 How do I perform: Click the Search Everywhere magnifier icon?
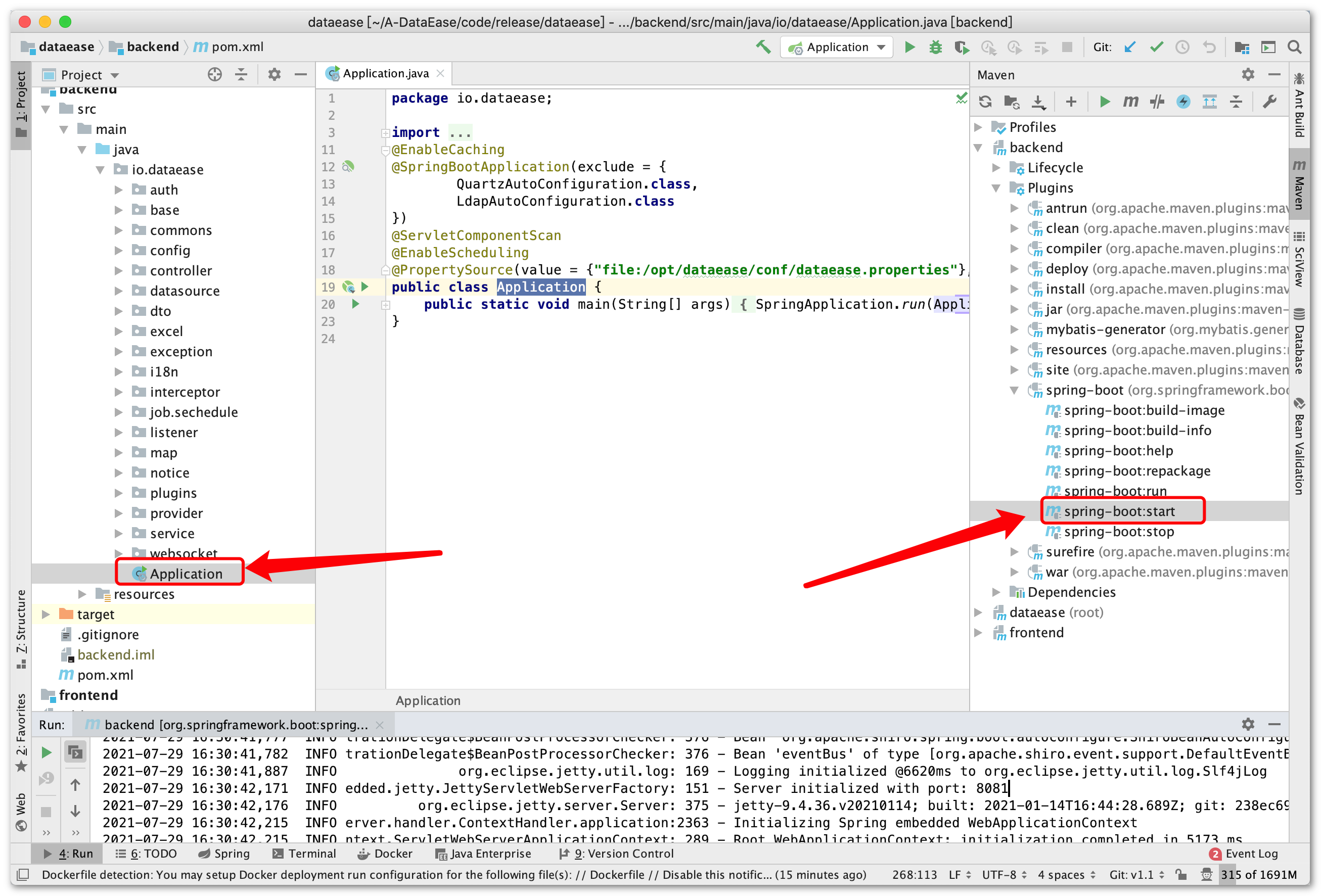coord(1295,47)
